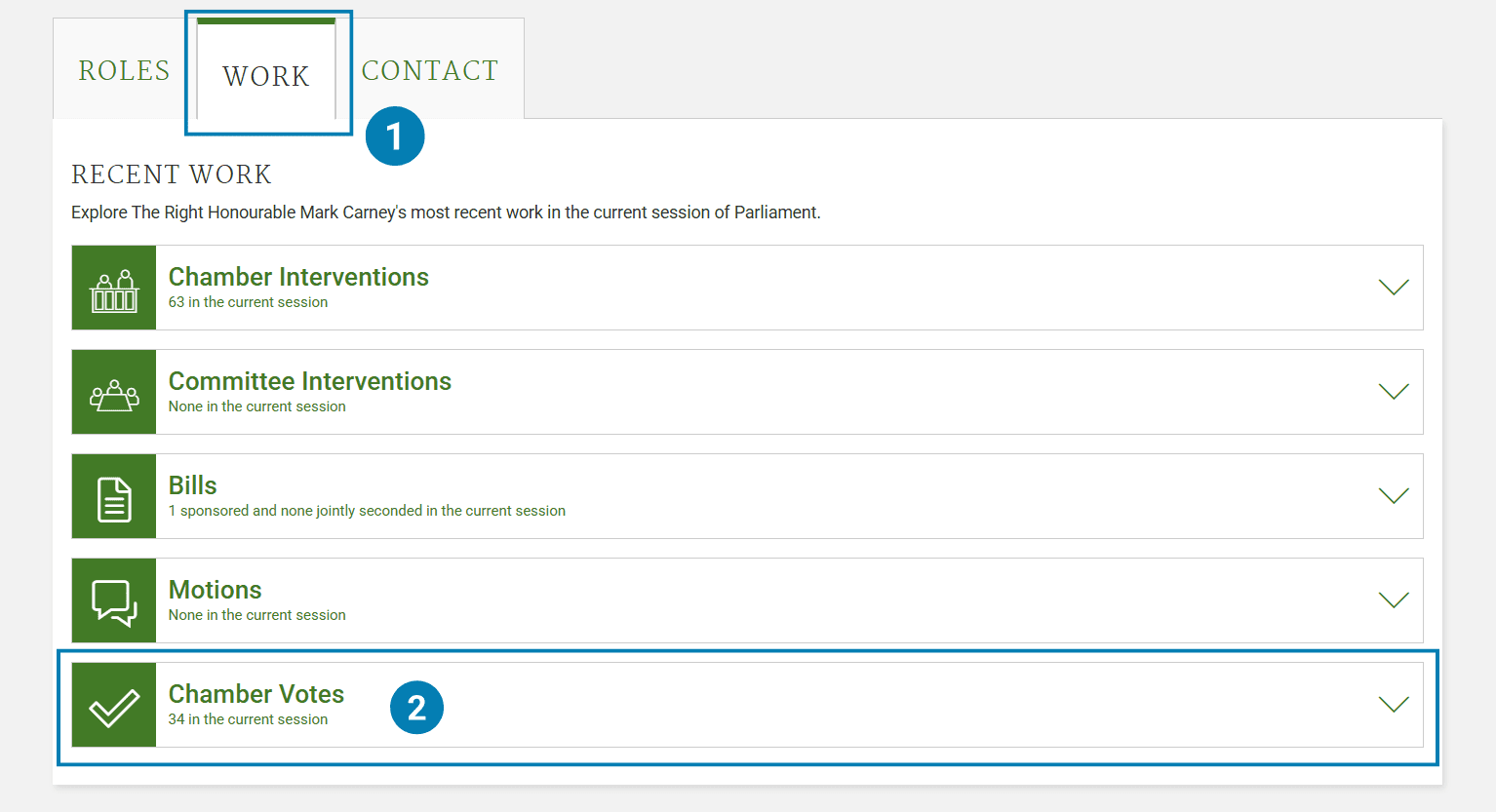Click the Chamber Votes checkmark icon
This screenshot has height=812, width=1496.
coord(114,706)
